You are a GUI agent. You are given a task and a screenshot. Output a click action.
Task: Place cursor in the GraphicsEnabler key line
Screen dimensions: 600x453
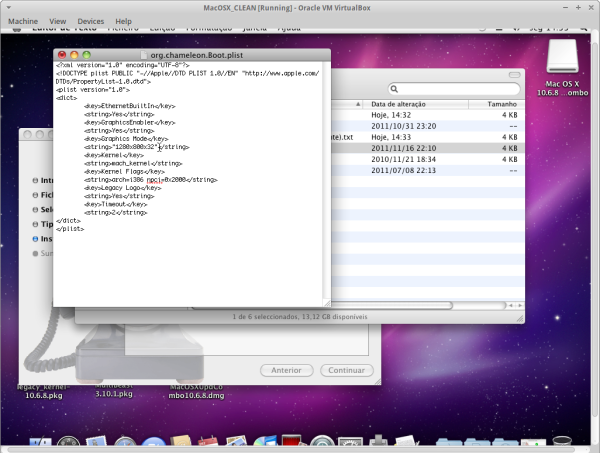click(x=130, y=122)
